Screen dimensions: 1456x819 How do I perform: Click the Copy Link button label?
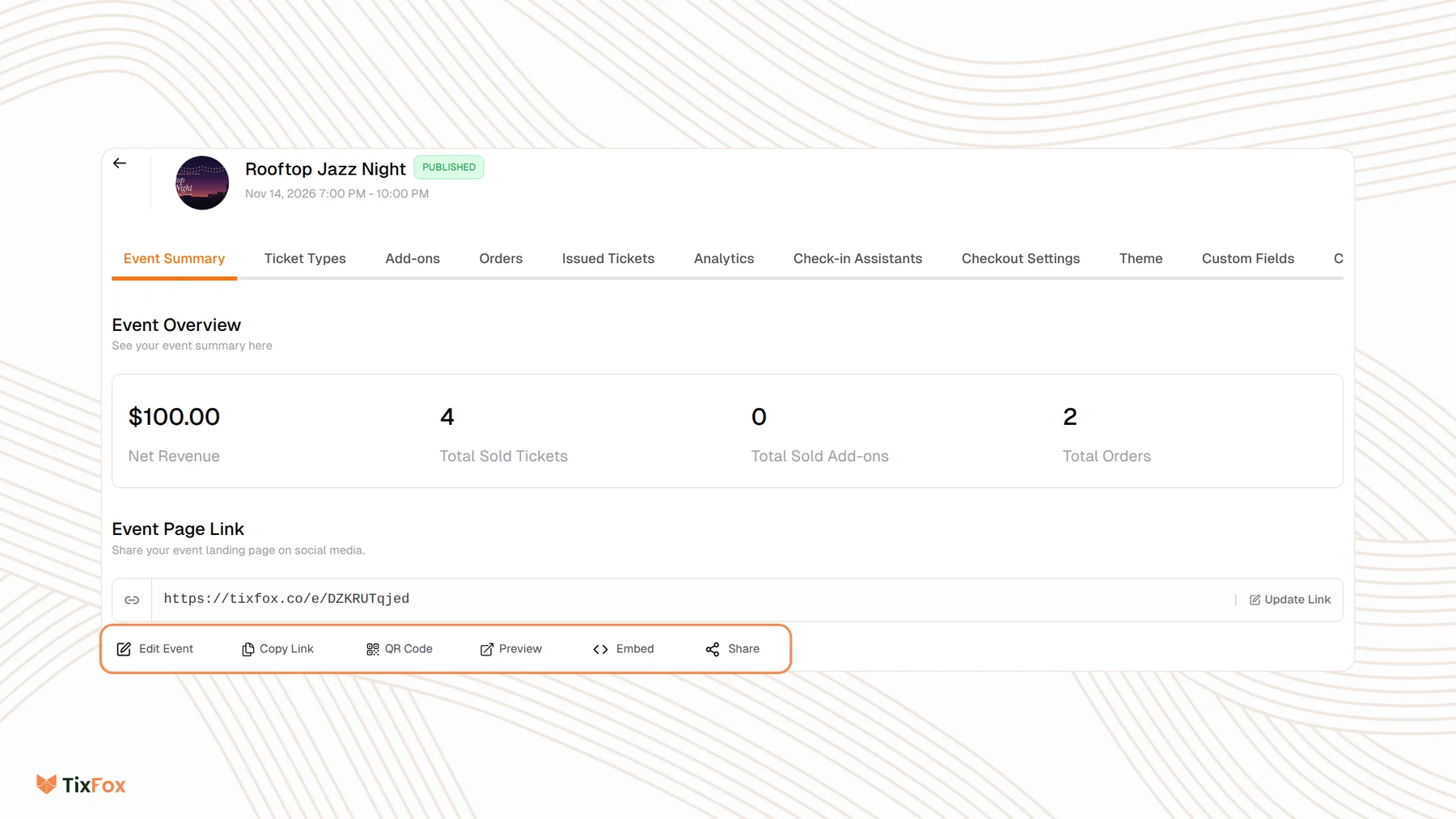coord(286,649)
